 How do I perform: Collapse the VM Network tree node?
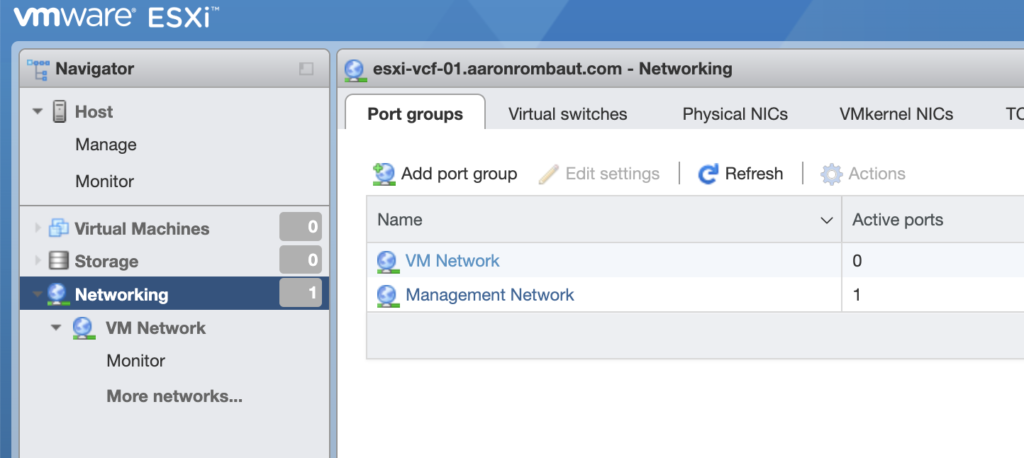coord(56,328)
